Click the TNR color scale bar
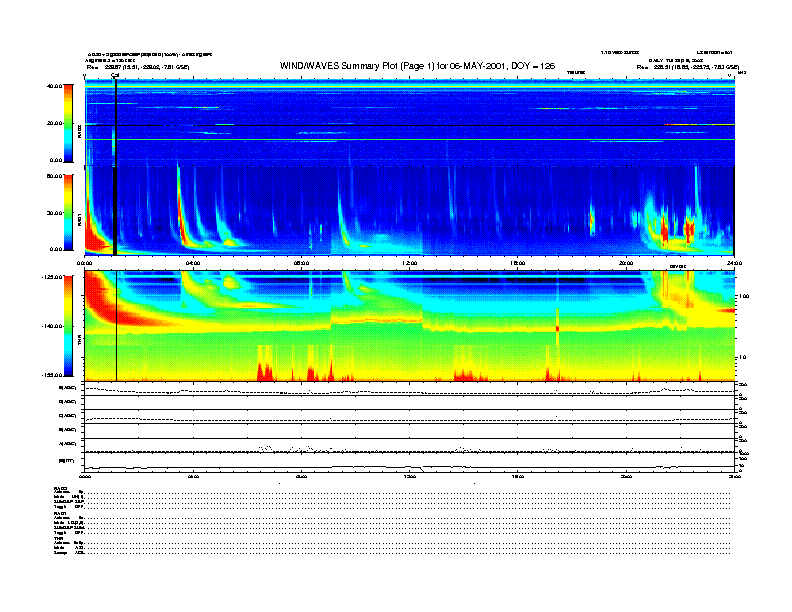The width and height of the screenshot is (792, 612). tap(69, 325)
